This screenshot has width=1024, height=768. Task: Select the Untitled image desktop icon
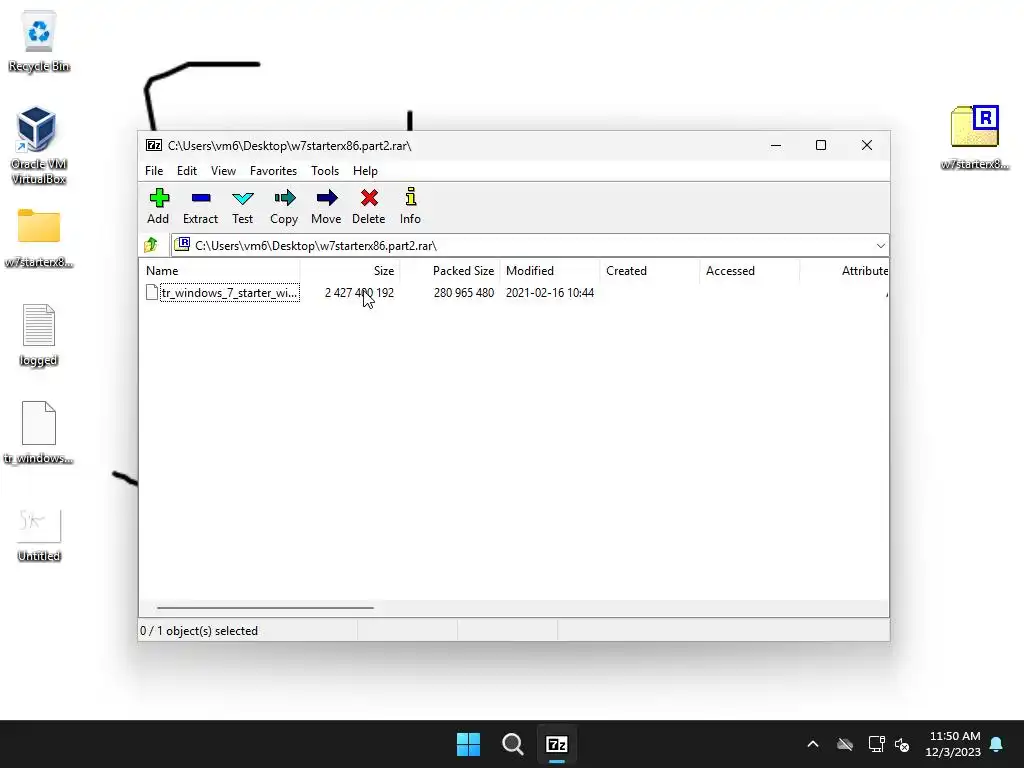click(x=39, y=535)
